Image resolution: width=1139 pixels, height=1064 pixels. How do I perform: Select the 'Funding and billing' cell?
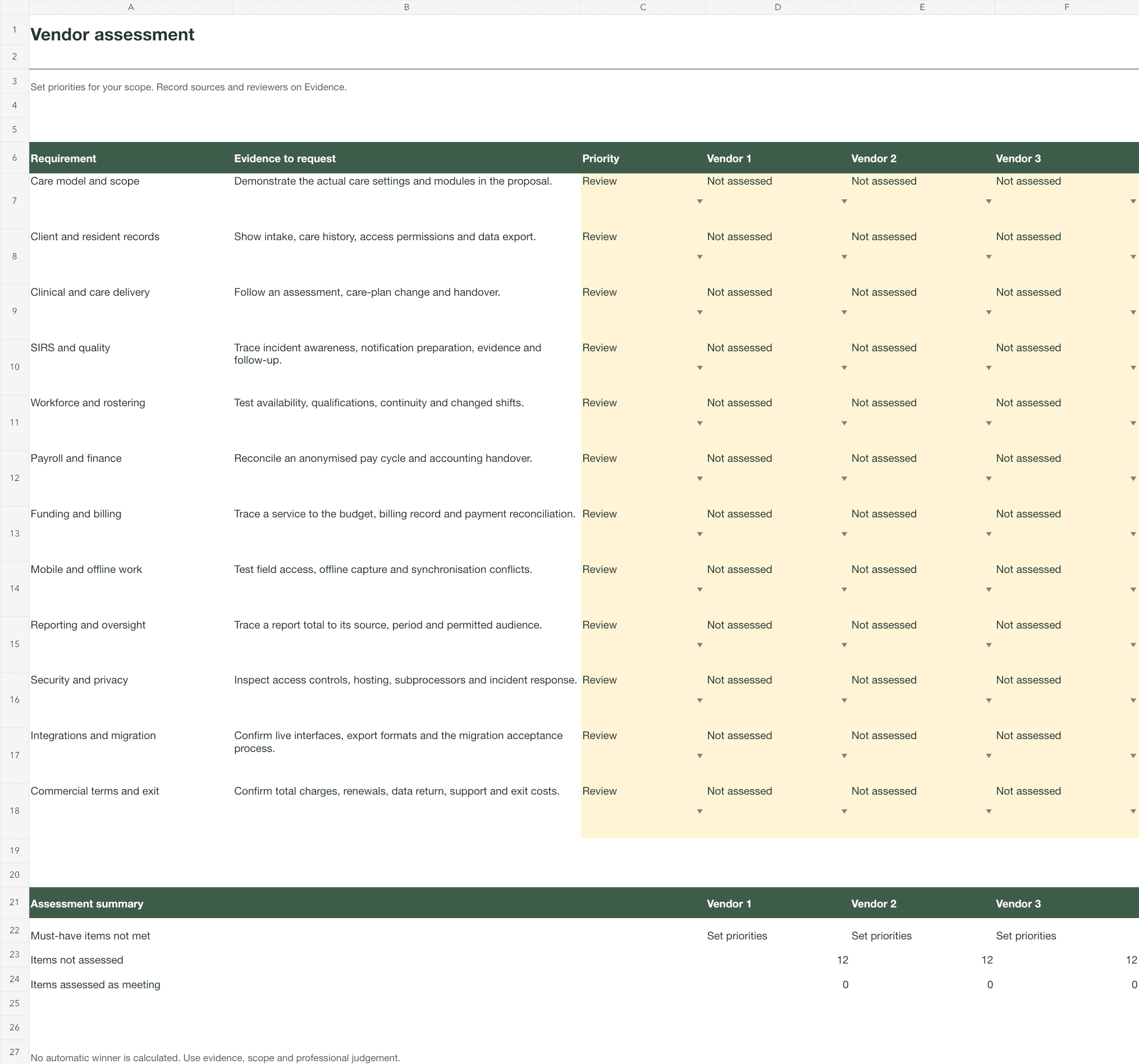point(131,534)
